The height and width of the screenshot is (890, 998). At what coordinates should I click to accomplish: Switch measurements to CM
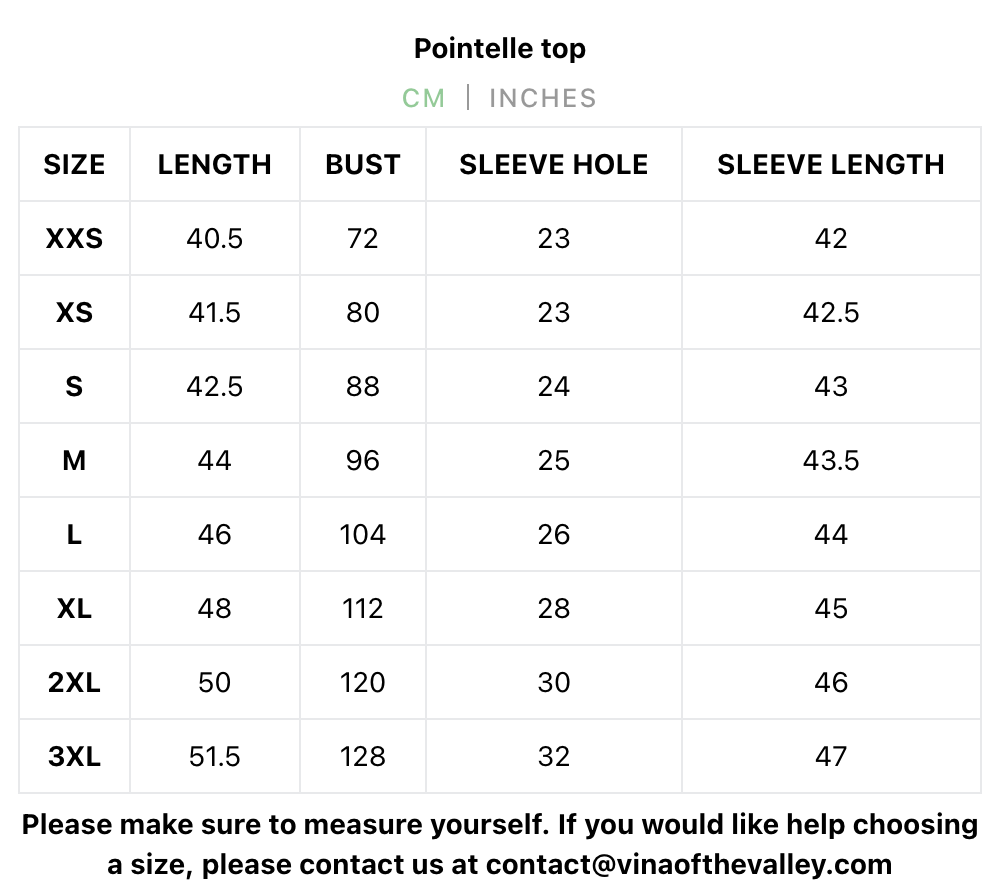(x=423, y=98)
